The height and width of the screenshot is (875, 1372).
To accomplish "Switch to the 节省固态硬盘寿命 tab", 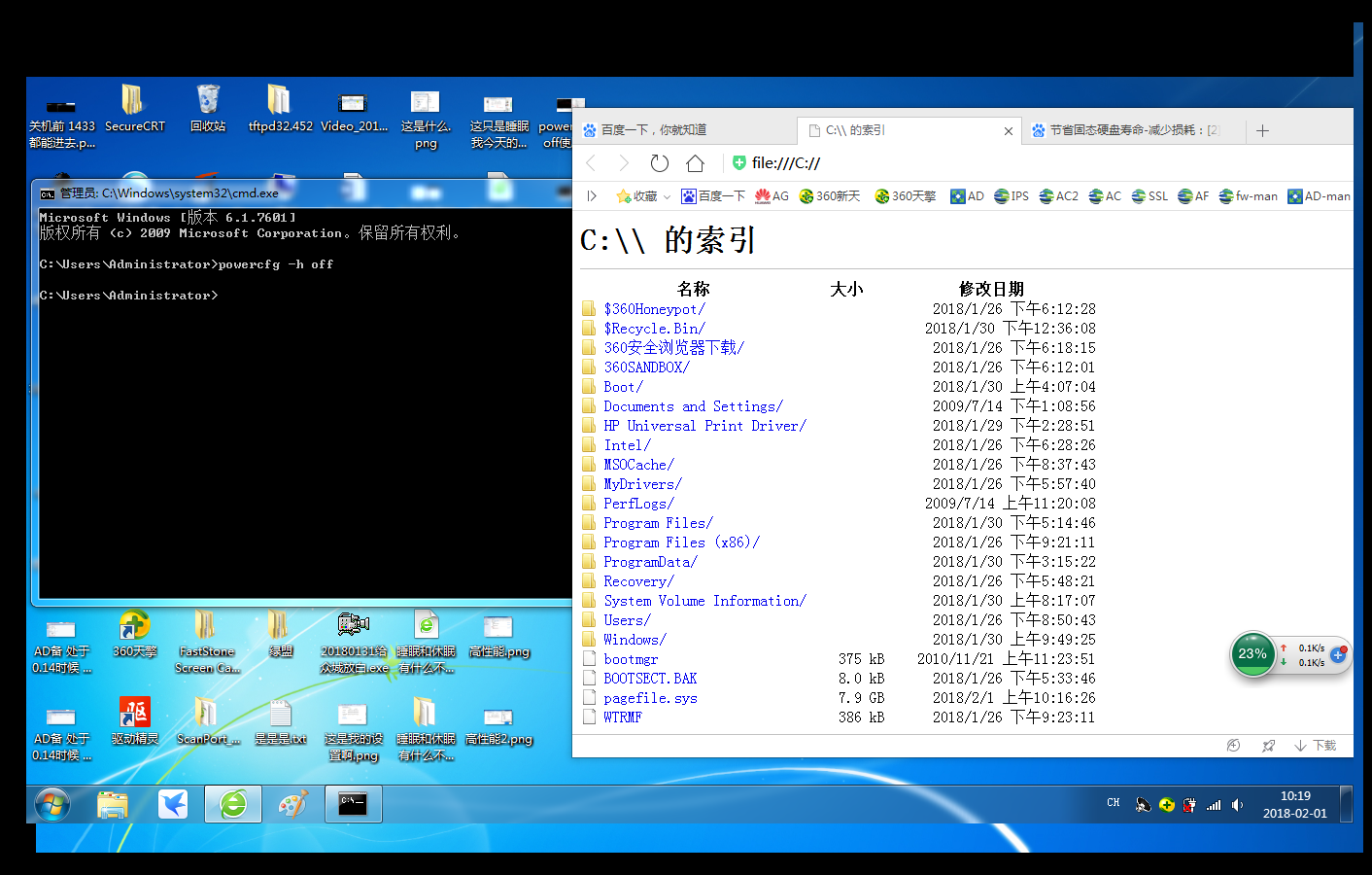I will [1131, 130].
